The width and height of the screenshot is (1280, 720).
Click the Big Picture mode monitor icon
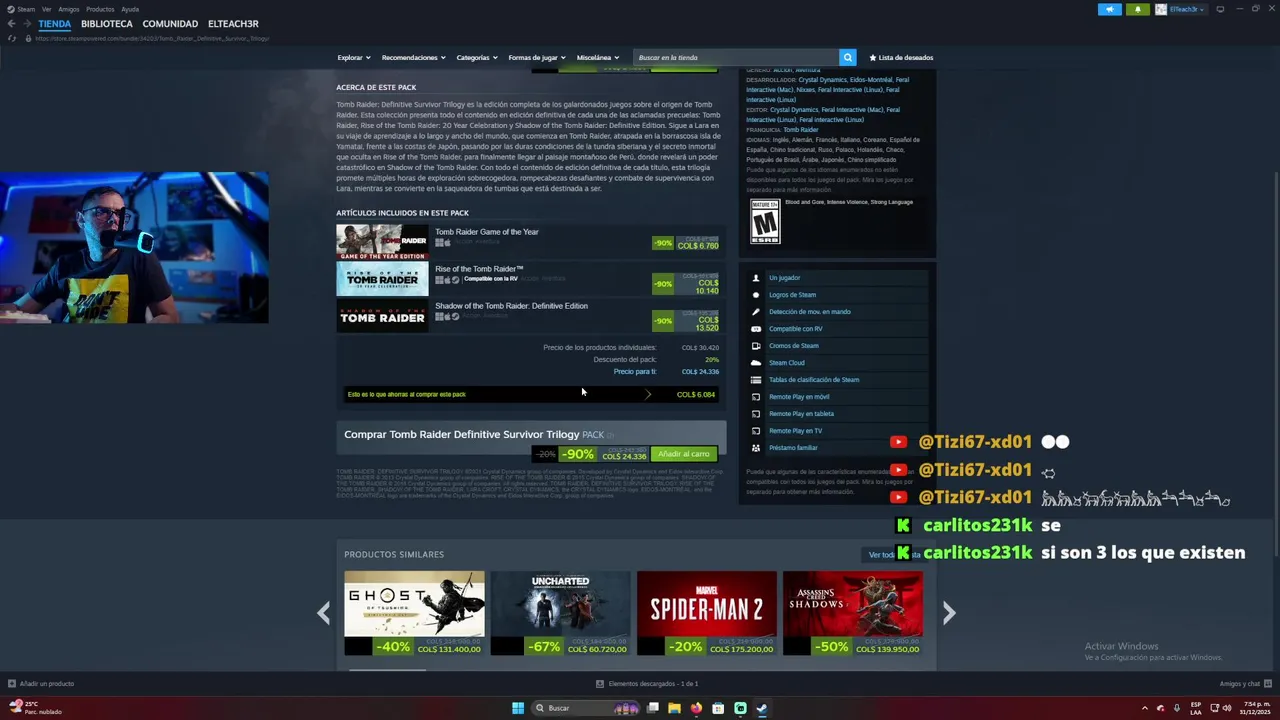[x=1220, y=9]
